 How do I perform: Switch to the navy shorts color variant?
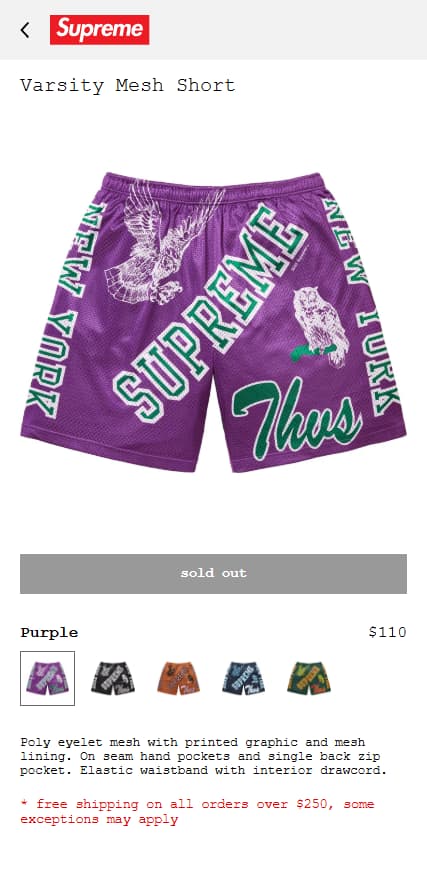click(x=243, y=678)
